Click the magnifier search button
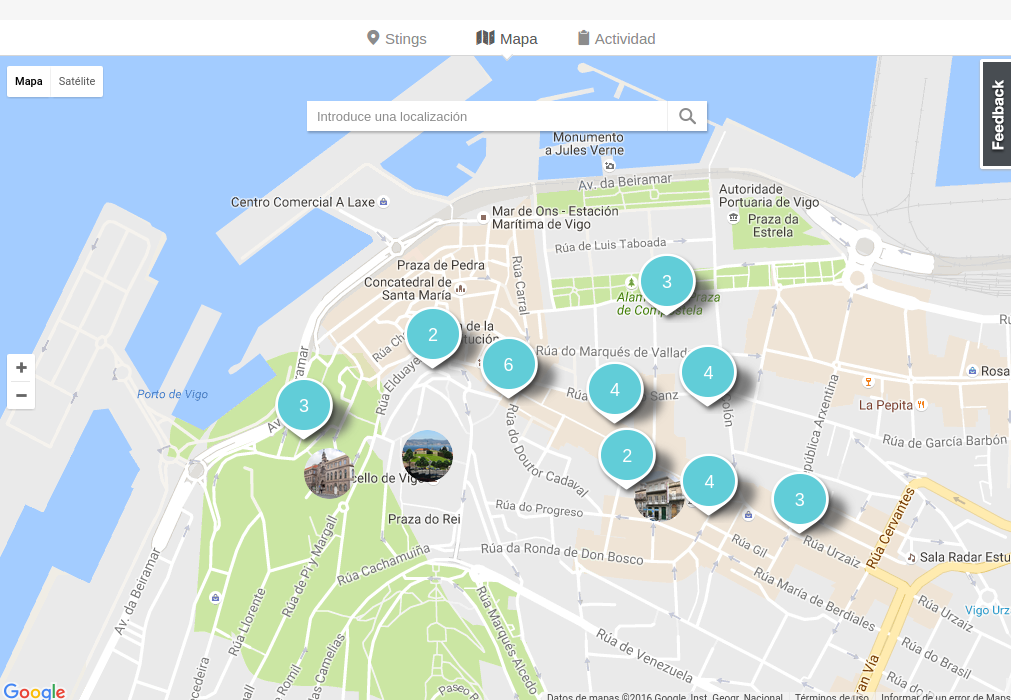 [687, 116]
